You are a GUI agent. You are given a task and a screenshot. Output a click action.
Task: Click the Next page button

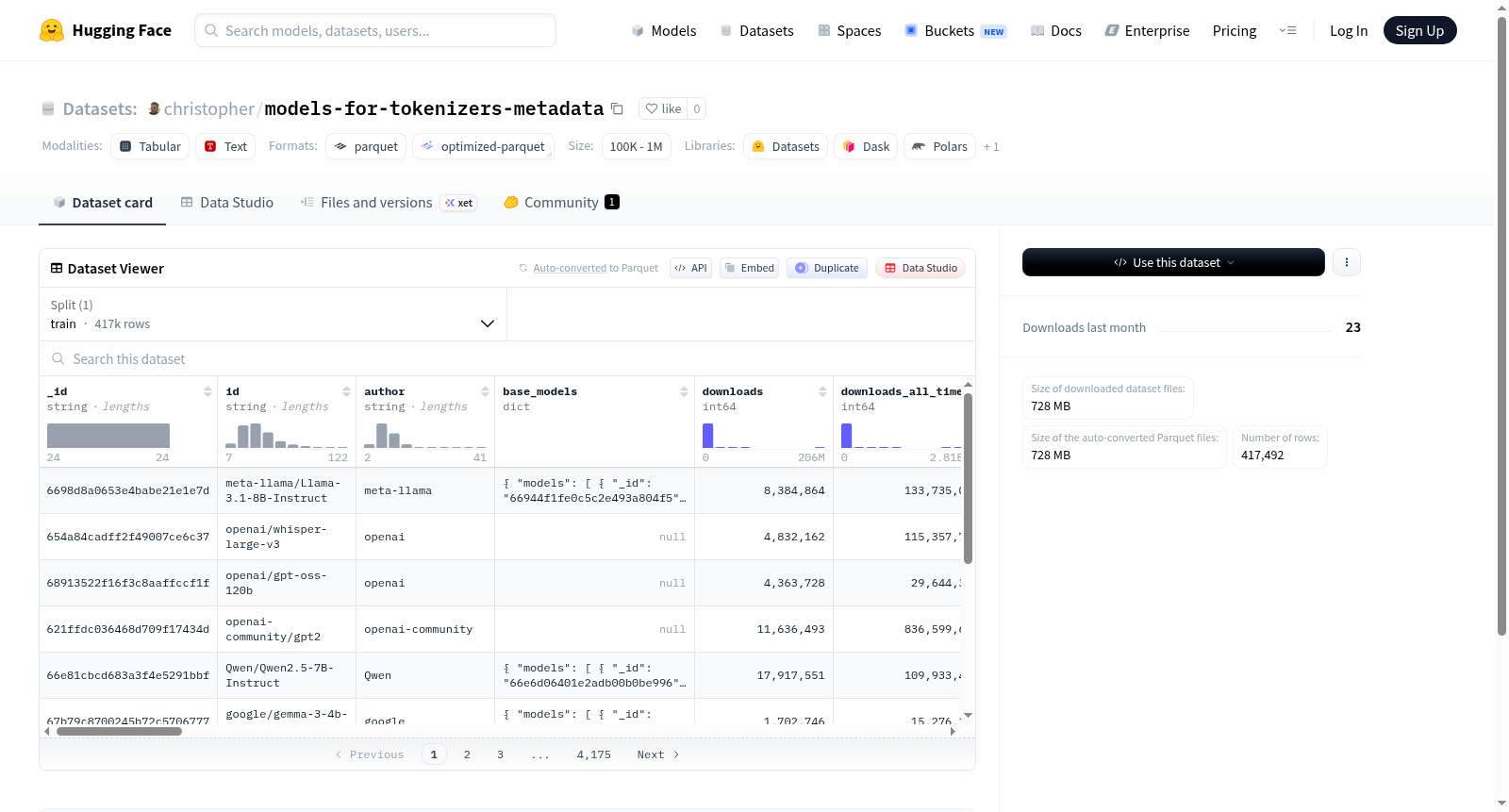coord(657,754)
